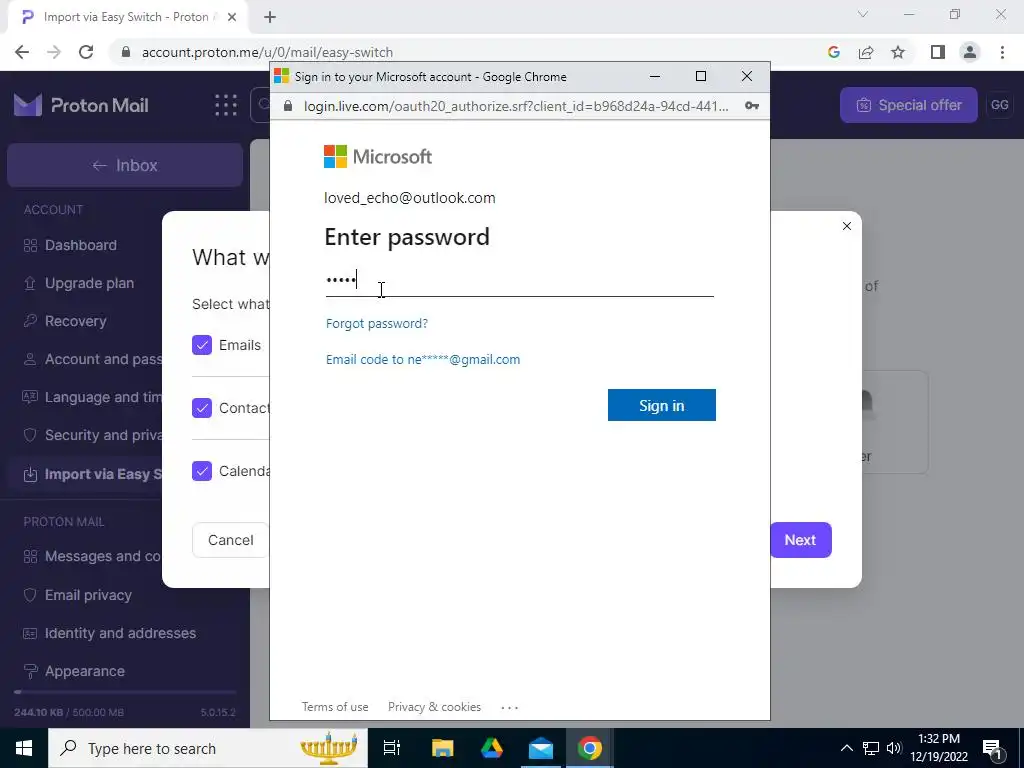Reload the Proton page

[x=86, y=52]
